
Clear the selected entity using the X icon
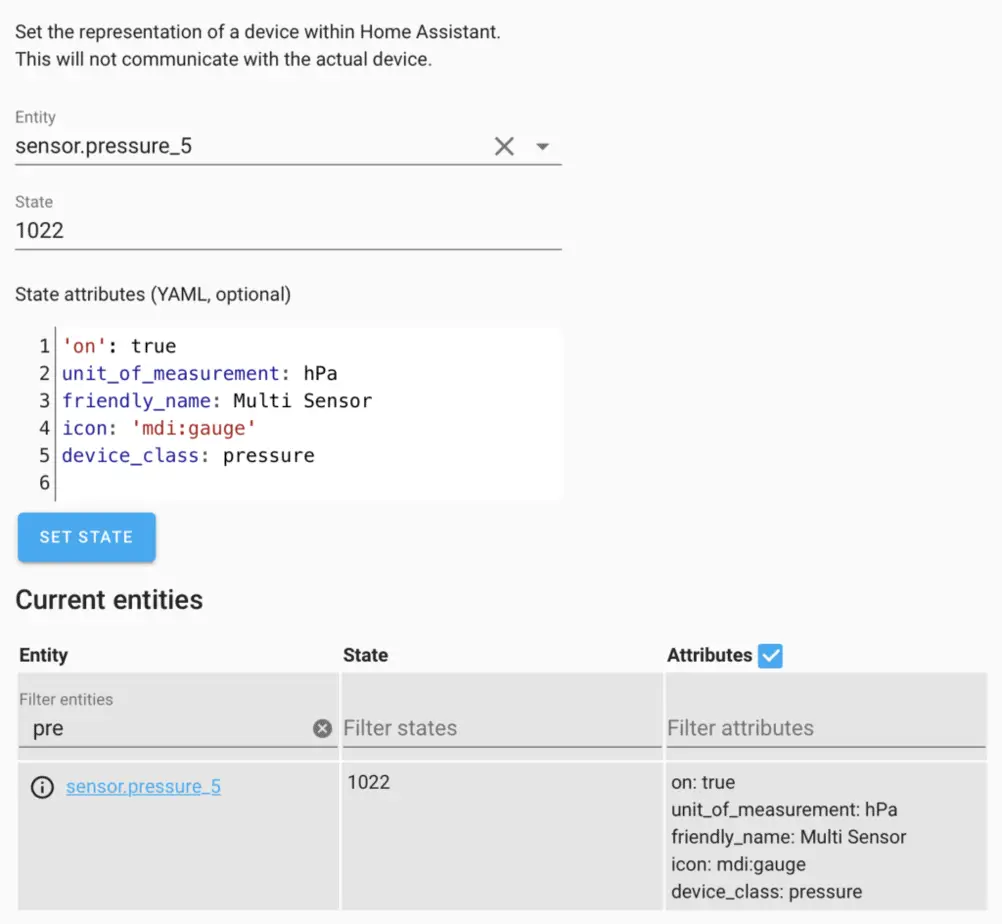[504, 146]
